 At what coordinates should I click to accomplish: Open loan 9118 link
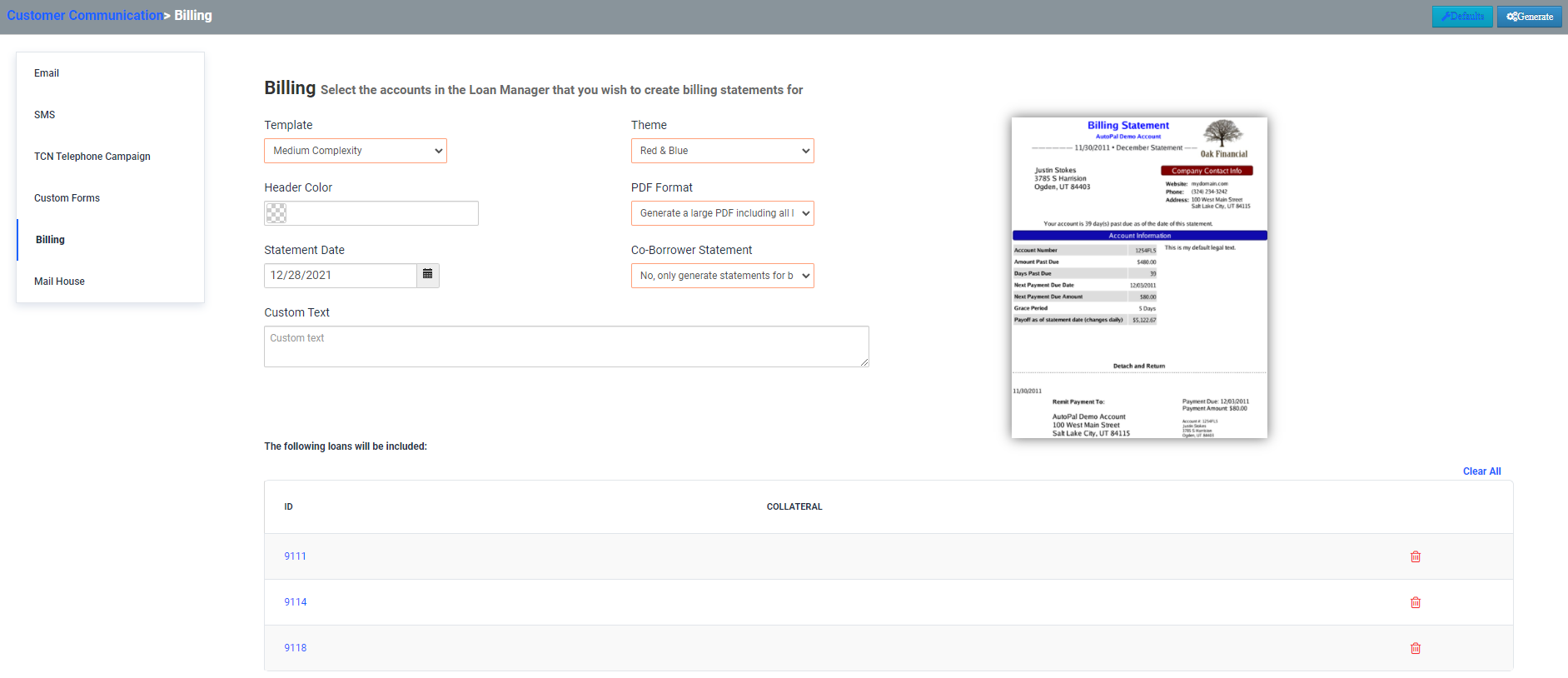tap(295, 648)
